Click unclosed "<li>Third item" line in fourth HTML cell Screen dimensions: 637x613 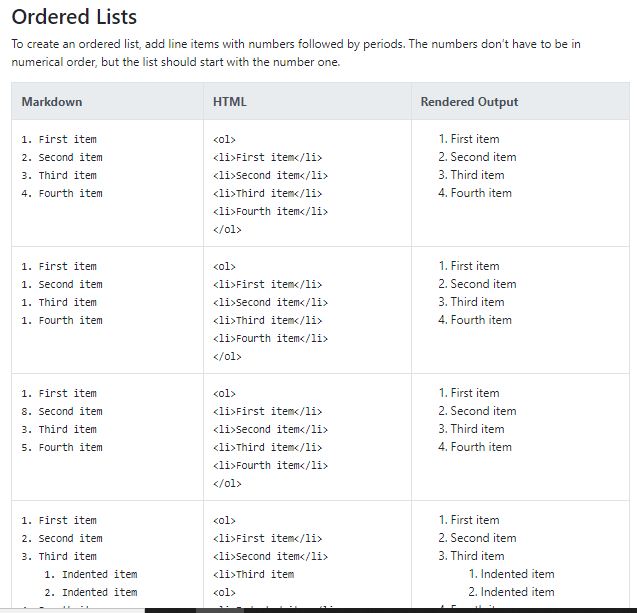253,574
